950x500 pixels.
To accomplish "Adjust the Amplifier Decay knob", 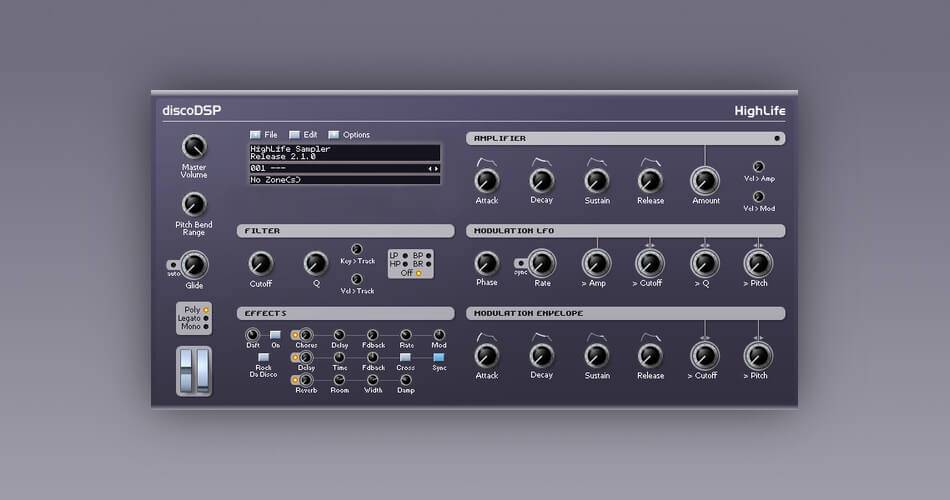I will (542, 181).
